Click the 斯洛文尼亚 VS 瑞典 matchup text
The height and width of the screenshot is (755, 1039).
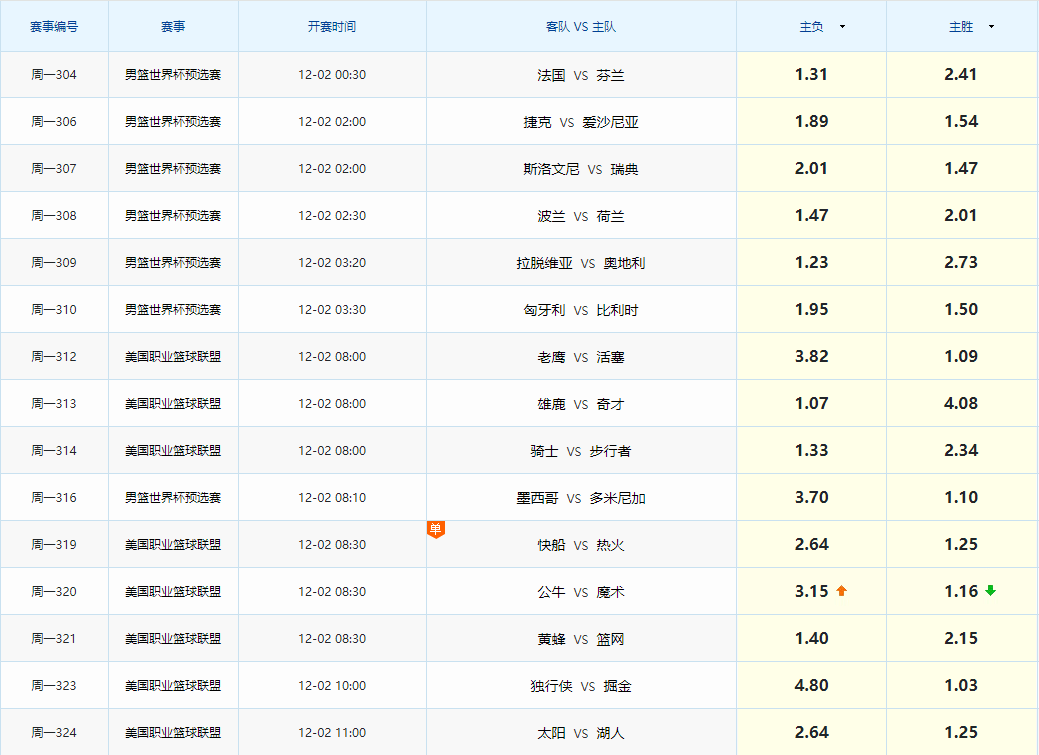tap(581, 170)
